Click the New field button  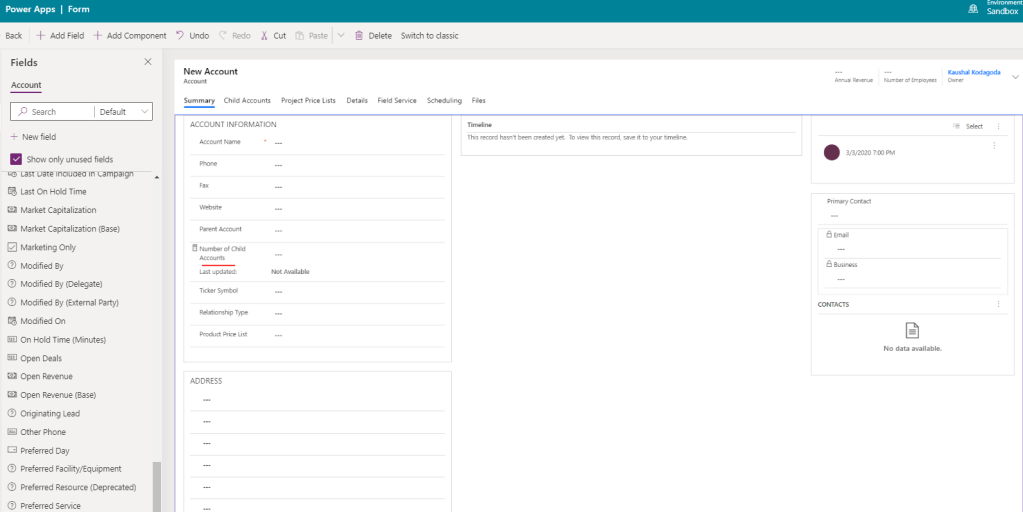33,137
